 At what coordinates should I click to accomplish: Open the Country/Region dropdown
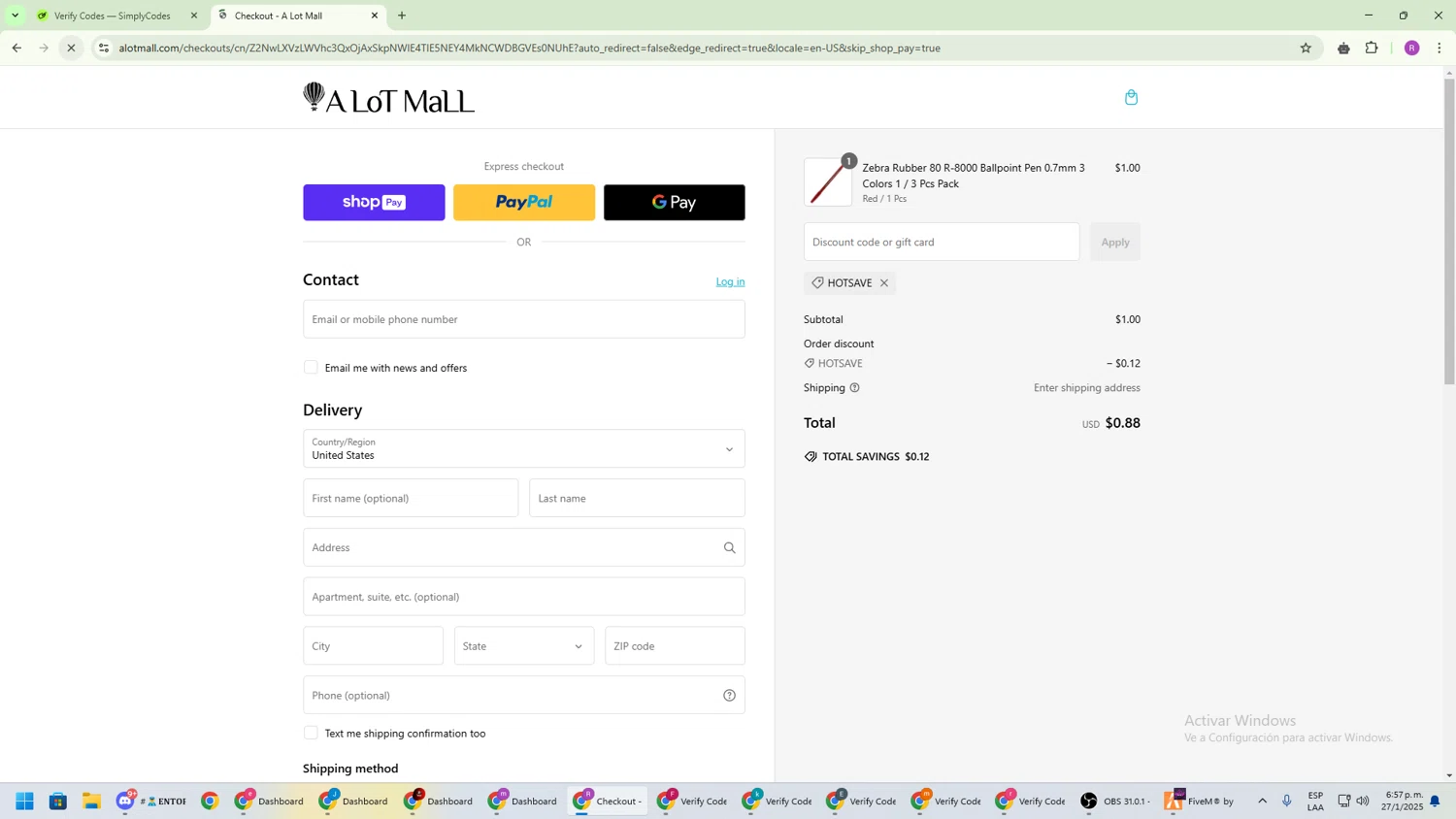click(524, 448)
